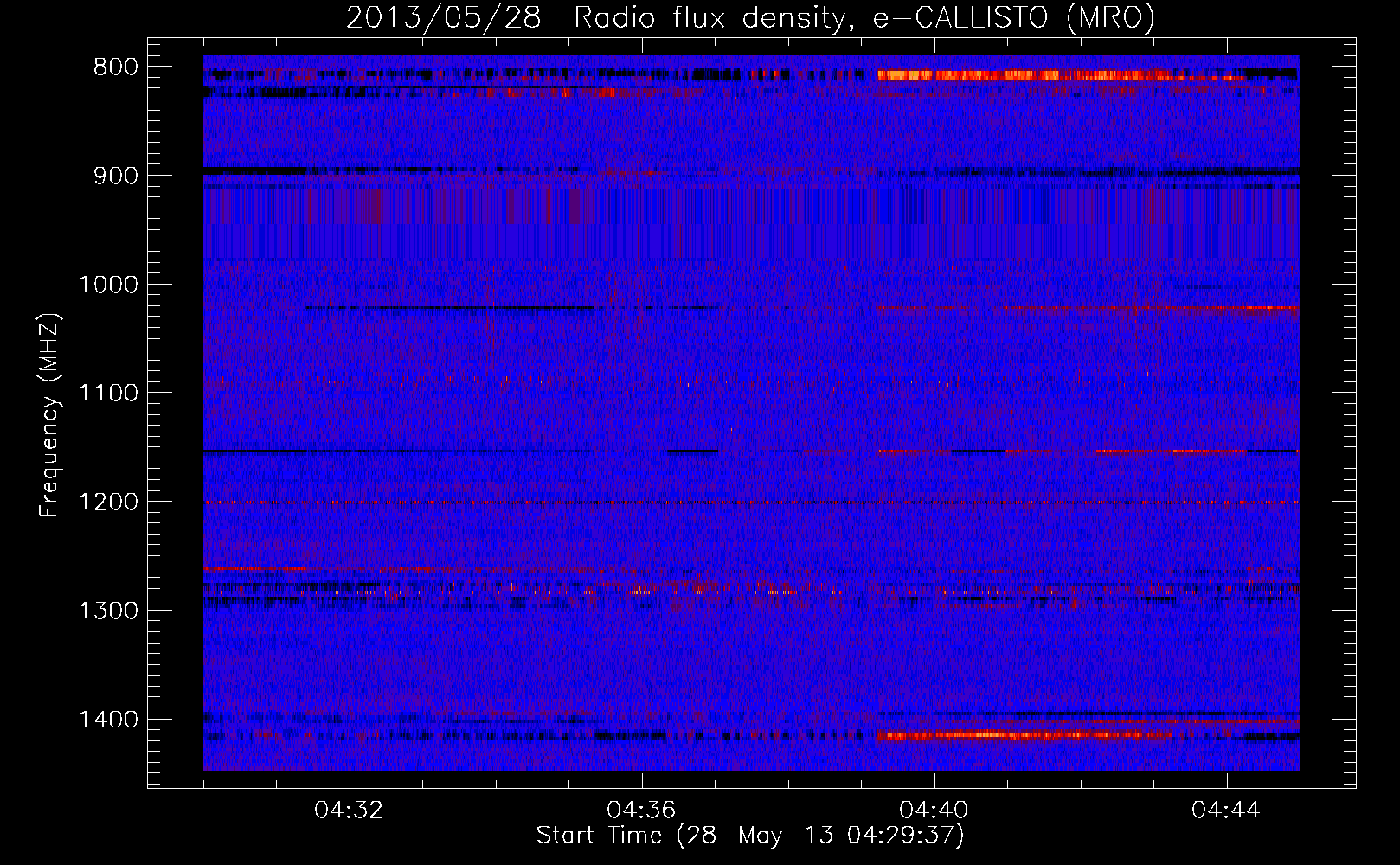Click the "Frequency (MHZ)" axis label
The height and width of the screenshot is (865, 1400).
[49, 415]
